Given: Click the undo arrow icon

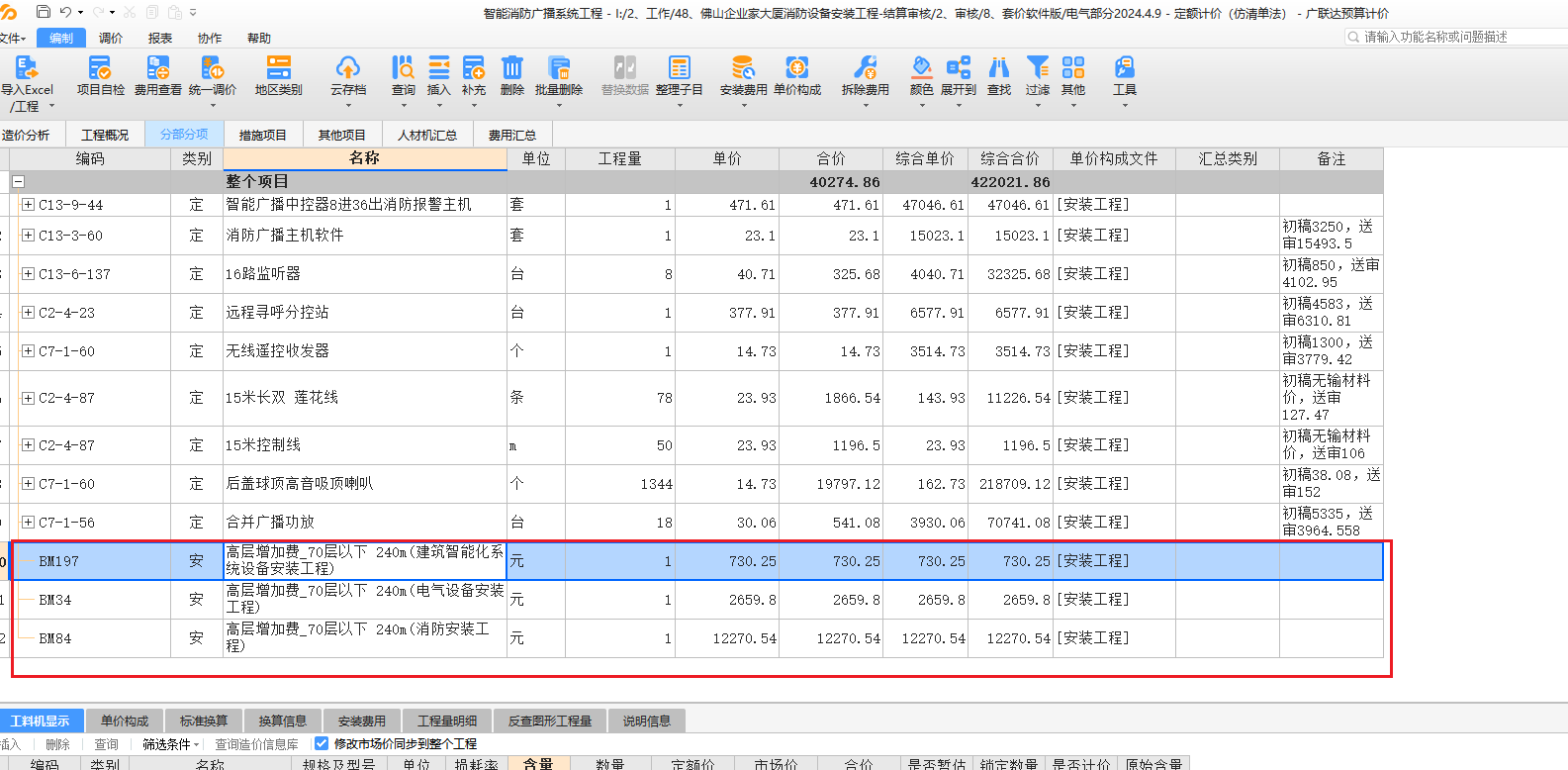Looking at the screenshot, I should pos(65,12).
